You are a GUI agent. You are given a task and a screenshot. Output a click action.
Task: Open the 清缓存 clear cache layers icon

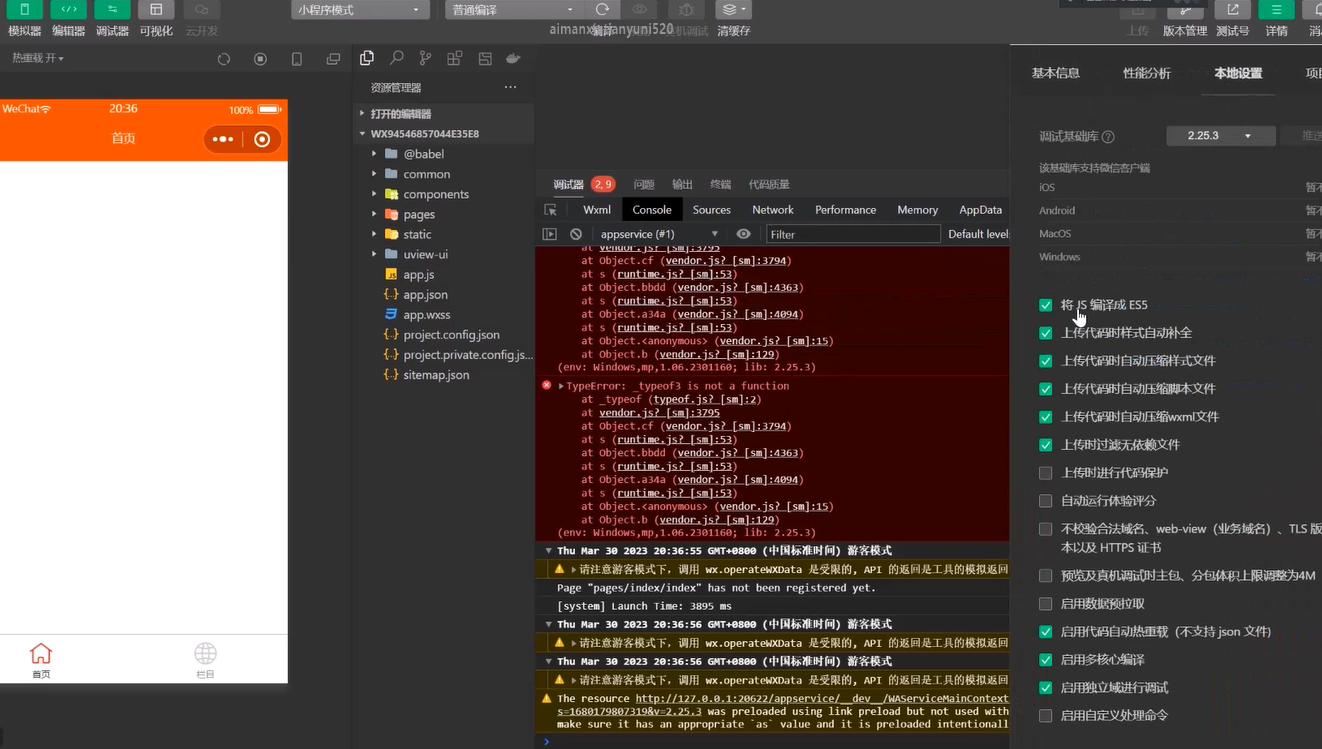(x=733, y=9)
